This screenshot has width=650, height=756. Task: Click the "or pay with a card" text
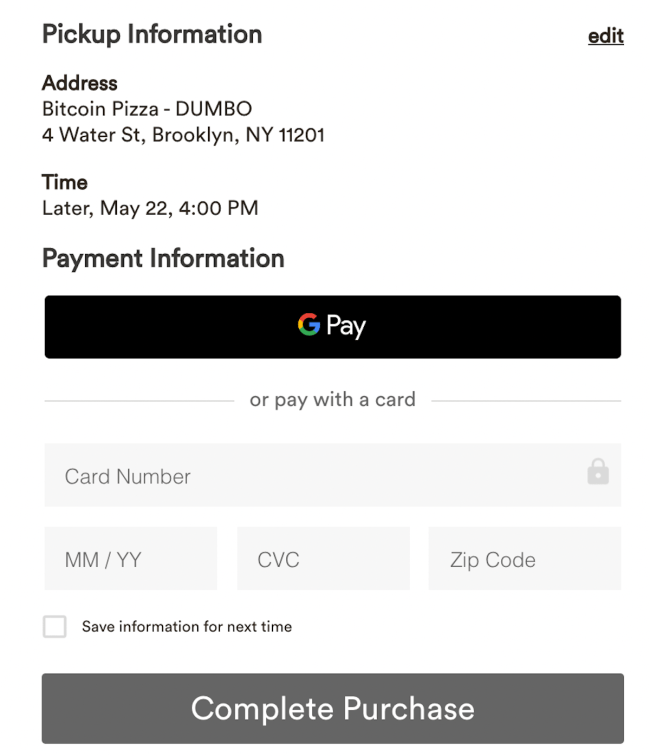point(332,400)
